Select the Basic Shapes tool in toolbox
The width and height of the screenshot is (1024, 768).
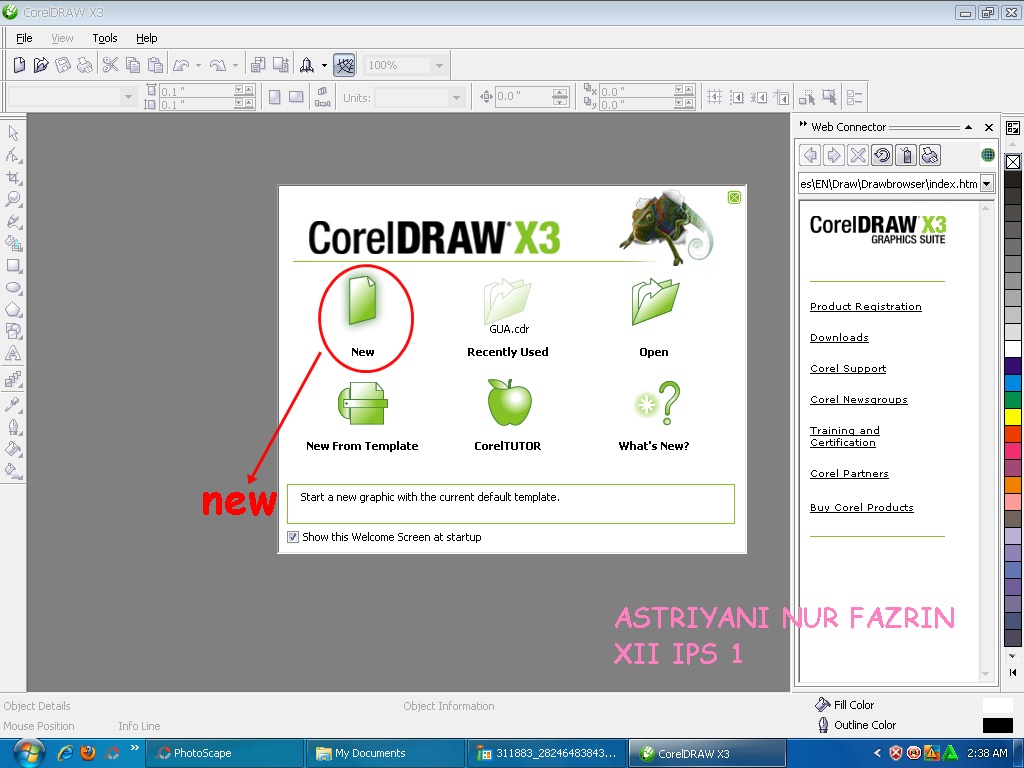(x=13, y=332)
